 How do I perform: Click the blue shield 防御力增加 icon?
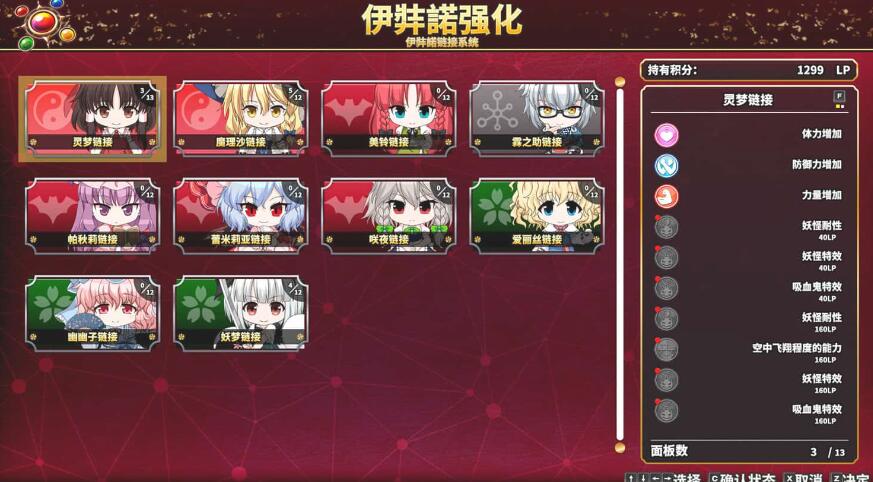point(666,166)
